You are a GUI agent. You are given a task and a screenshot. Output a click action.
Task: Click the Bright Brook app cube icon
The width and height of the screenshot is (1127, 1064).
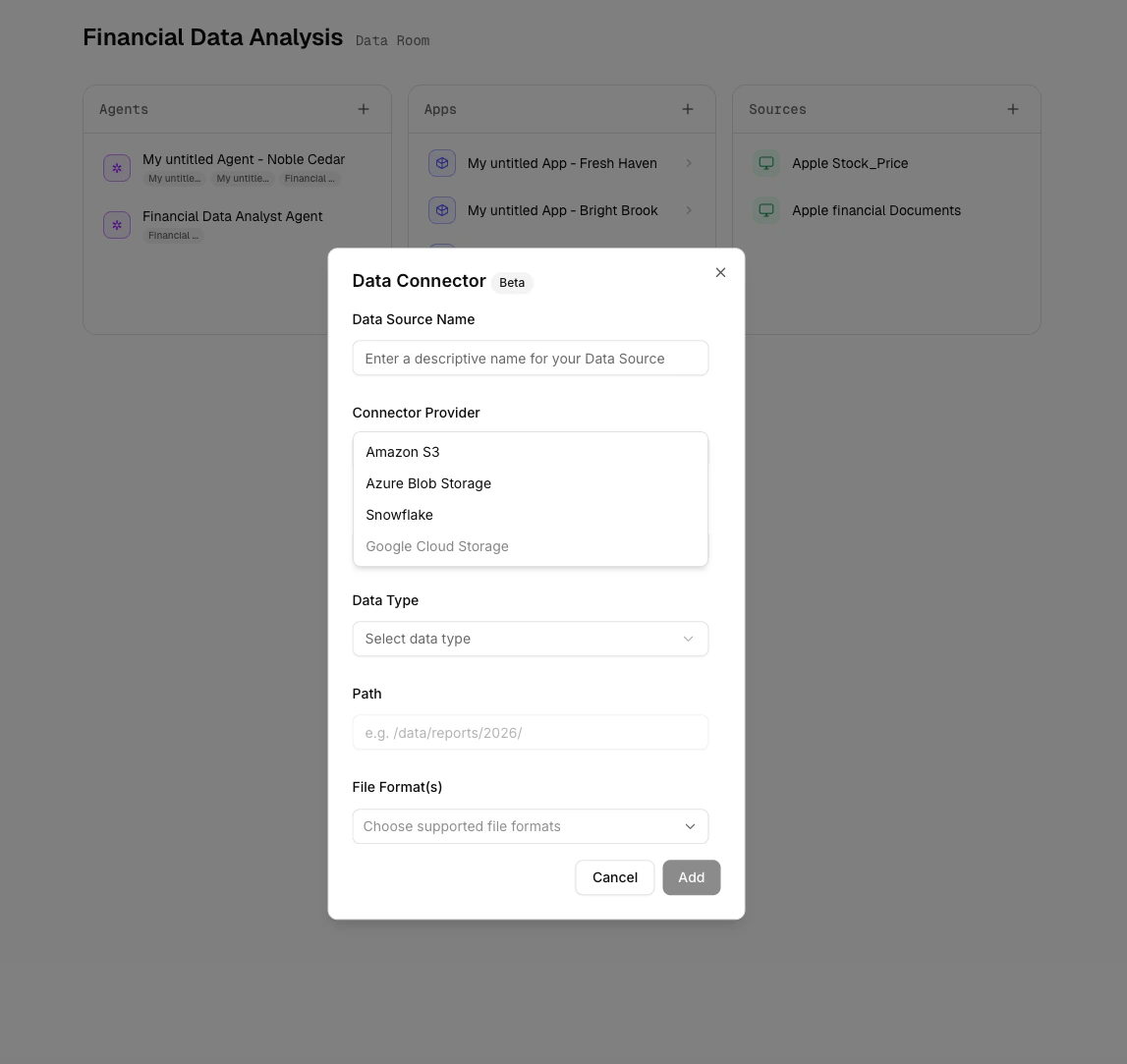coord(442,210)
